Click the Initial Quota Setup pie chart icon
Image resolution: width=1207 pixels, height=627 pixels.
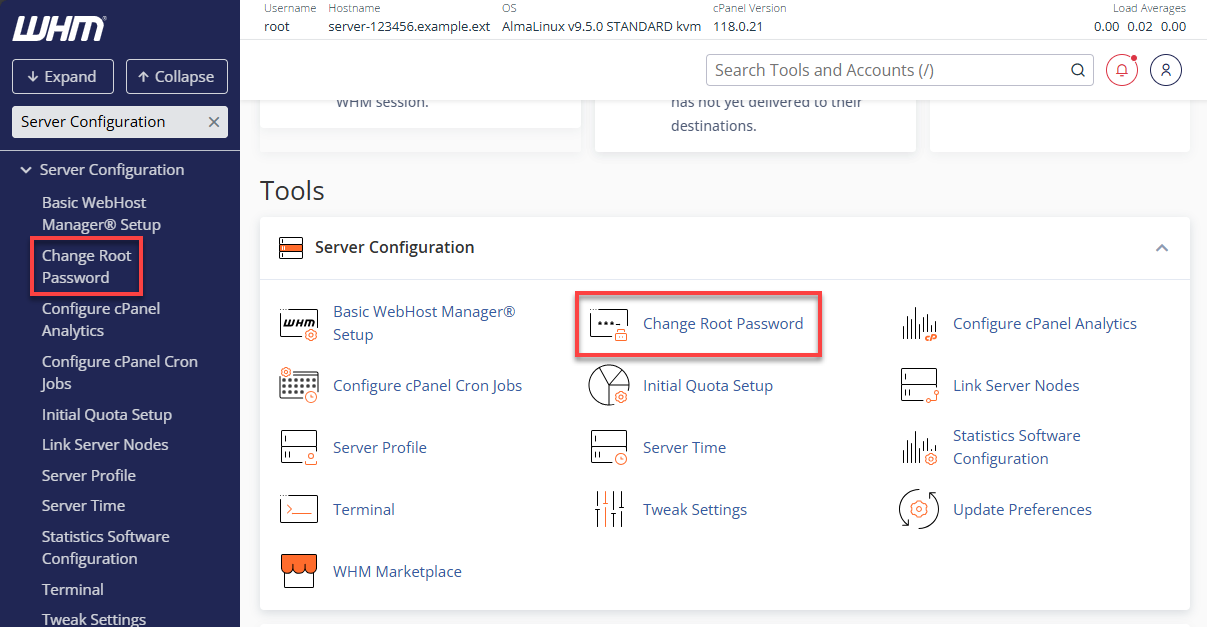[x=610, y=385]
